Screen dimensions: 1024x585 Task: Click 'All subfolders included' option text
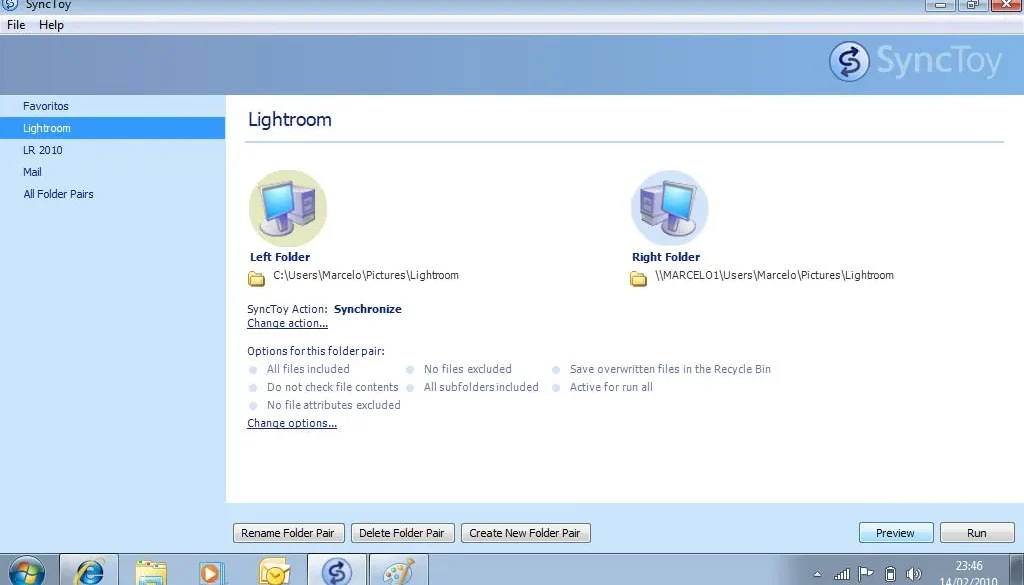(x=481, y=387)
